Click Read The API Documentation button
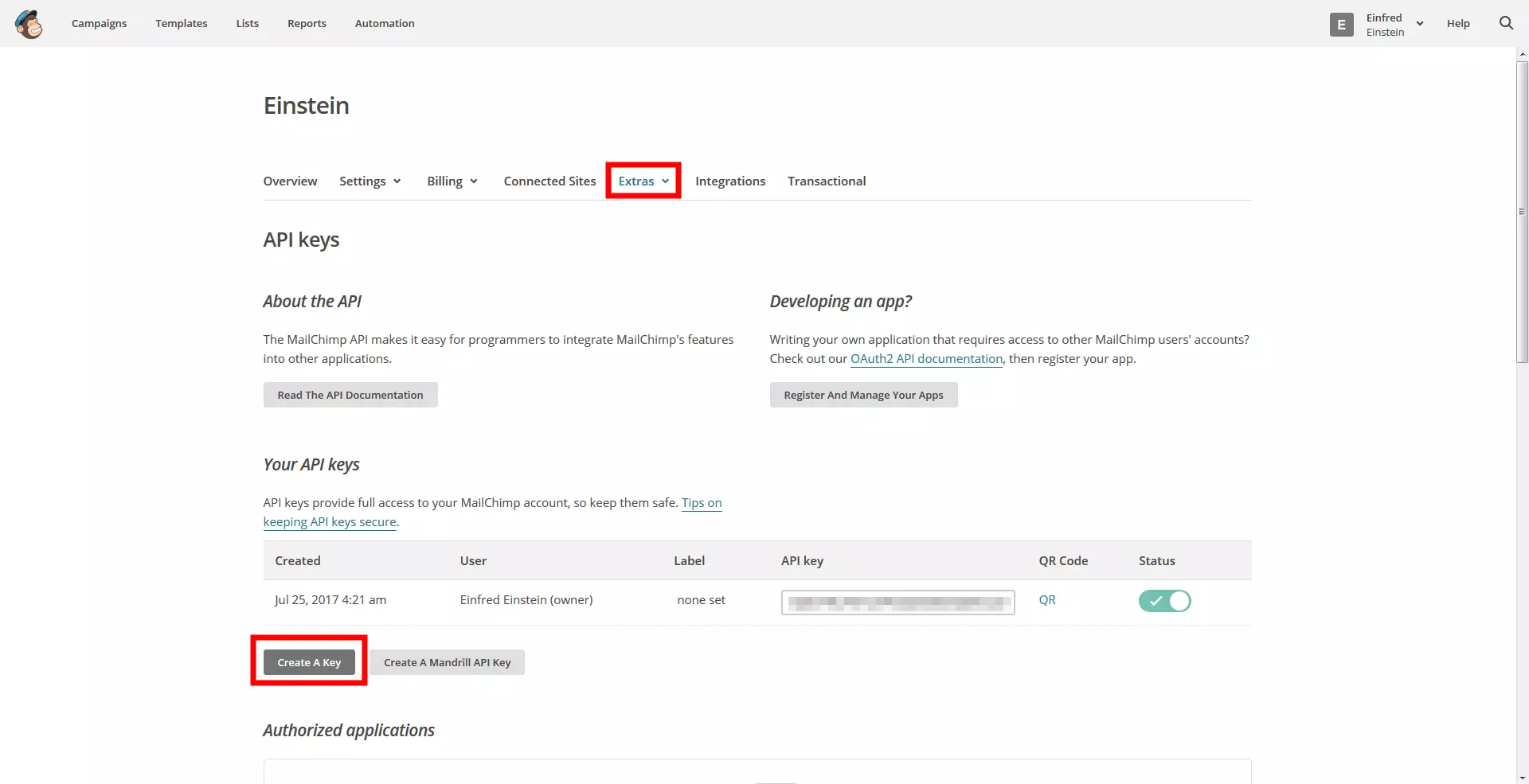The image size is (1529, 784). click(x=350, y=396)
